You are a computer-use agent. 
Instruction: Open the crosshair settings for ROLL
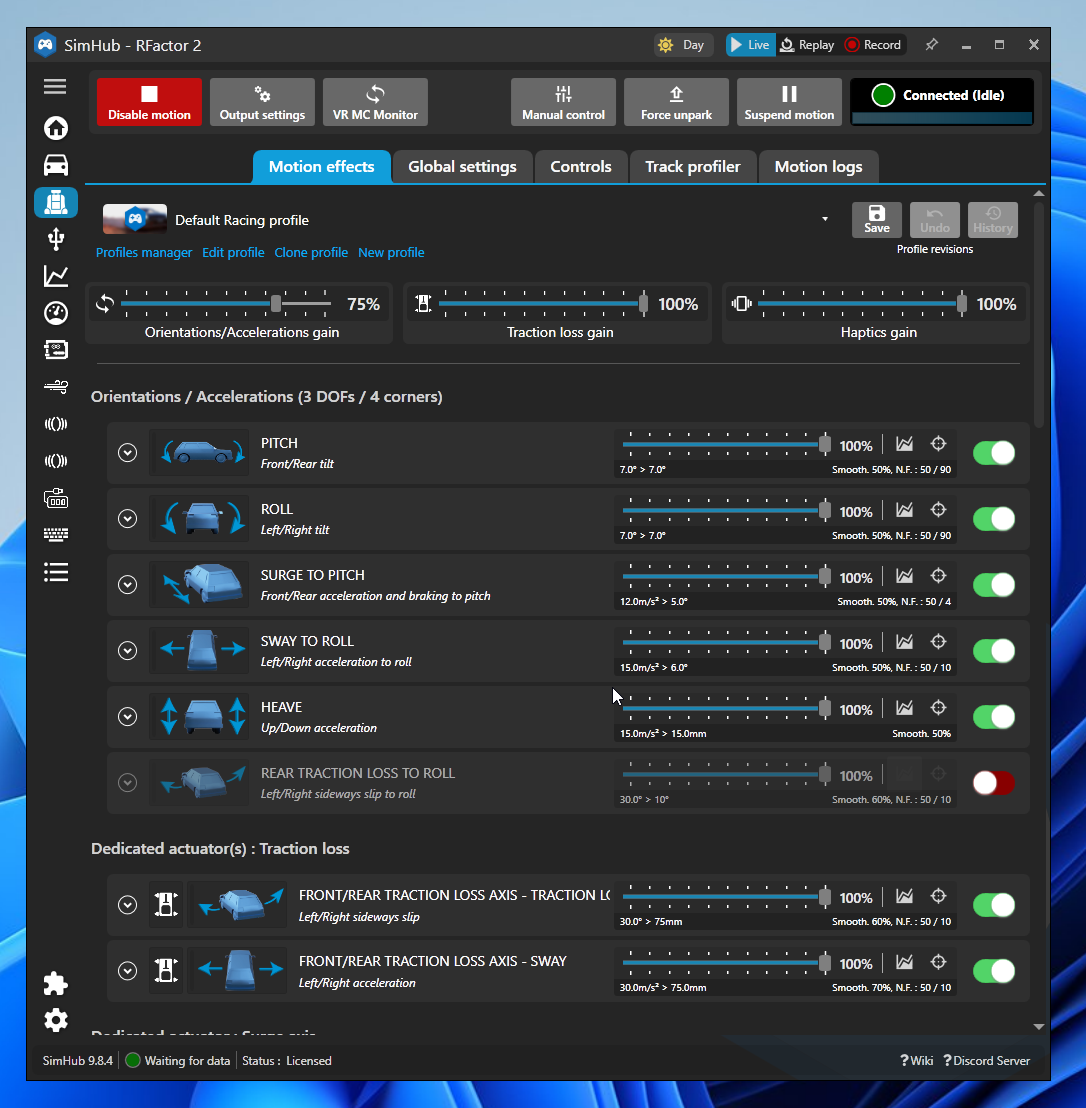938,509
